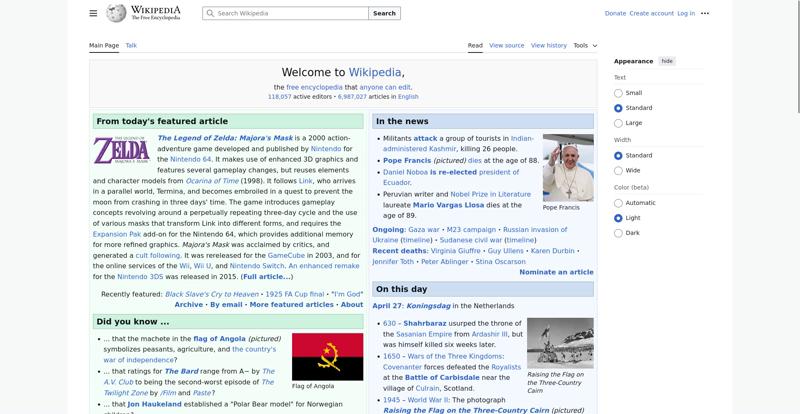Click the Archive link under featured article
This screenshot has height=414, width=800.
click(x=189, y=304)
